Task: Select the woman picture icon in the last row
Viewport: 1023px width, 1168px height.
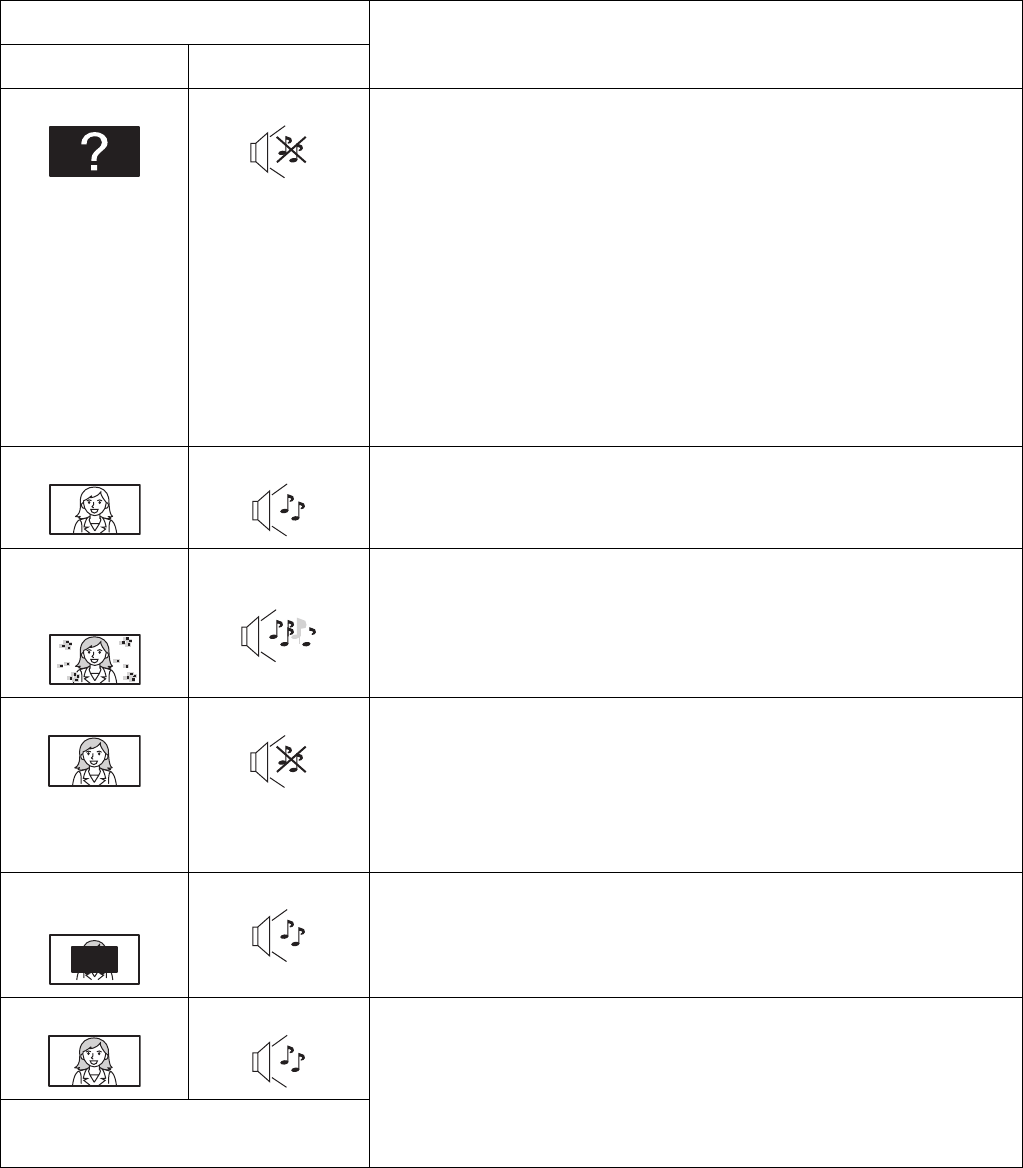Action: click(x=94, y=1060)
